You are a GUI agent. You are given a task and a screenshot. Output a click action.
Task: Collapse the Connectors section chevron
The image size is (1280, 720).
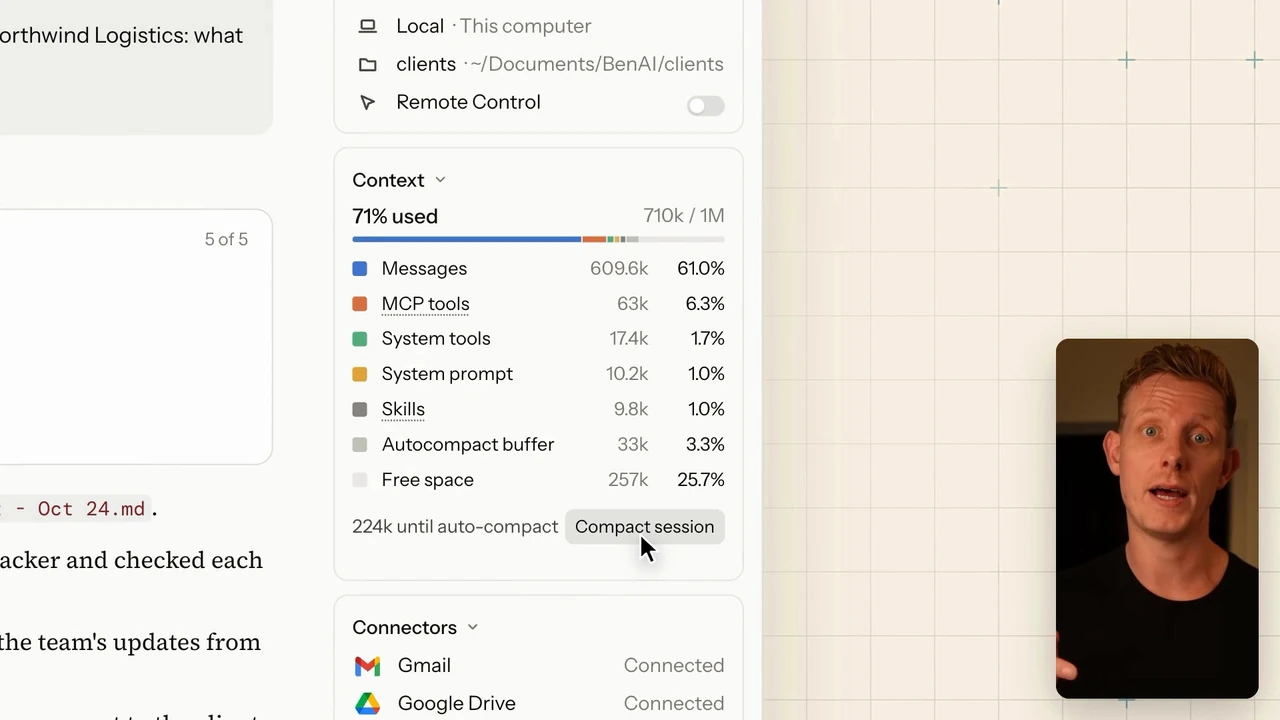[472, 628]
